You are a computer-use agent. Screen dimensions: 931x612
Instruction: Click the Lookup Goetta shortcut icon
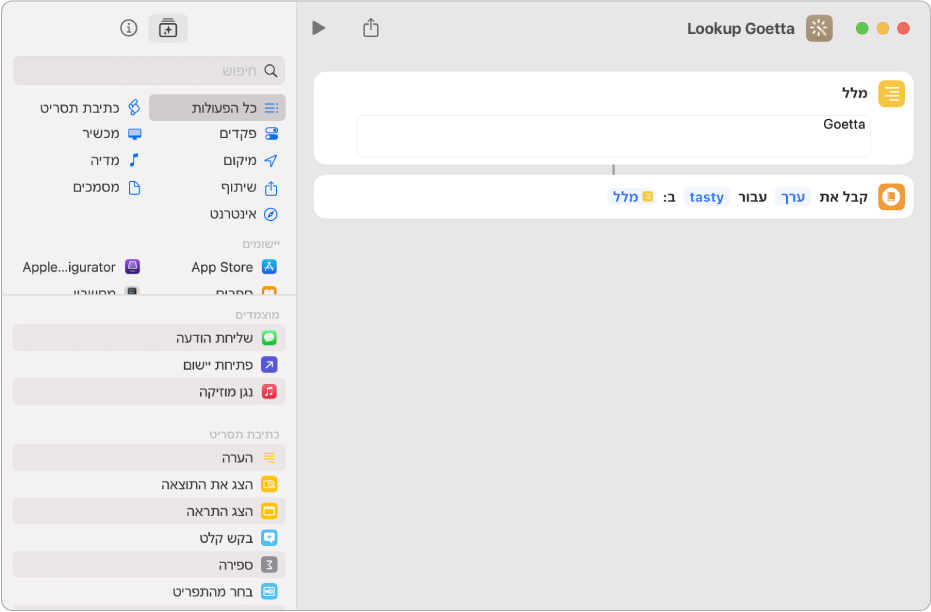click(x=819, y=28)
